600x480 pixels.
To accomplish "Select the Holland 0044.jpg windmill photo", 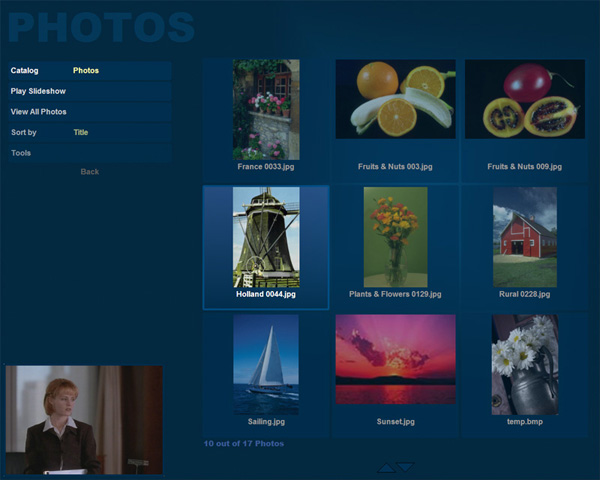I will pyautogui.click(x=266, y=237).
